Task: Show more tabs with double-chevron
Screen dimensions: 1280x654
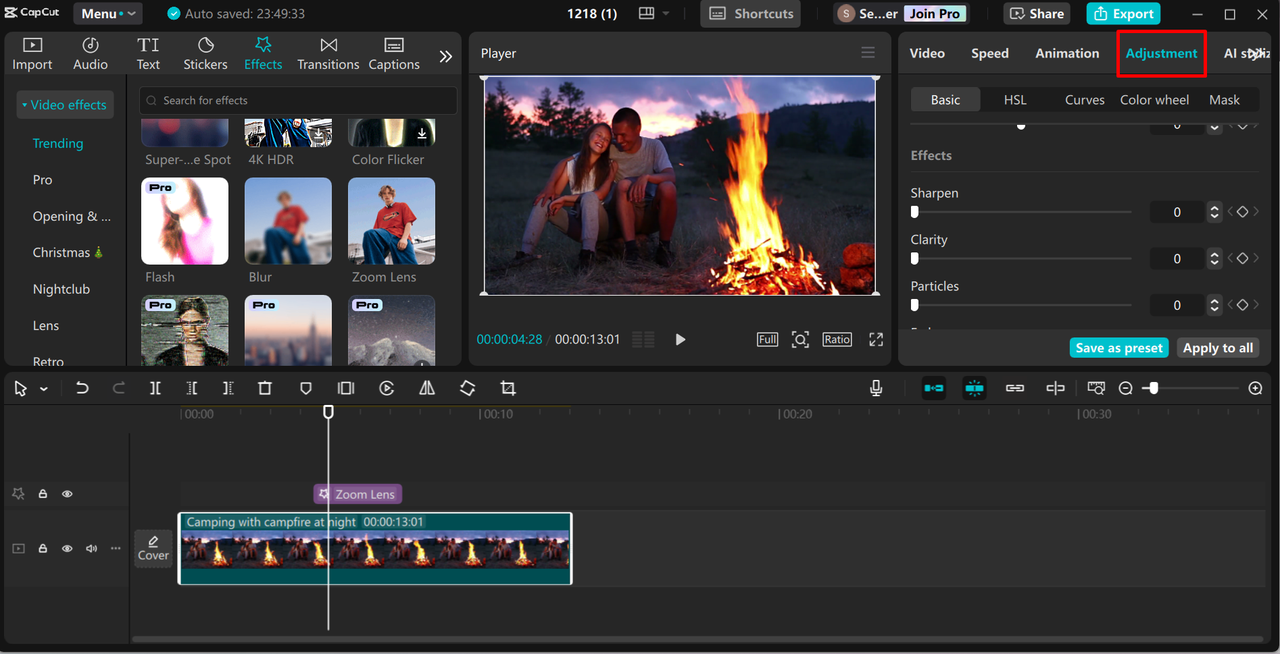Action: click(446, 56)
